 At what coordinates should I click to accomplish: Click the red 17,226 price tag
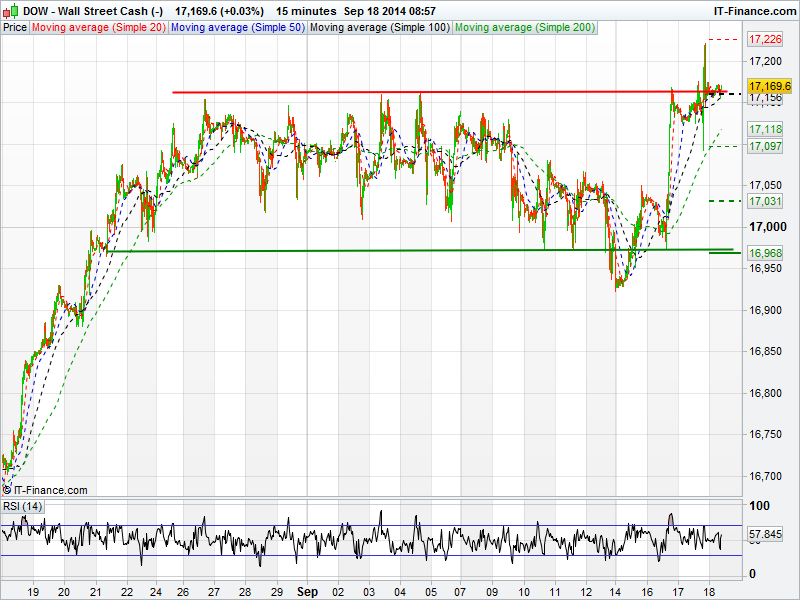[765, 39]
